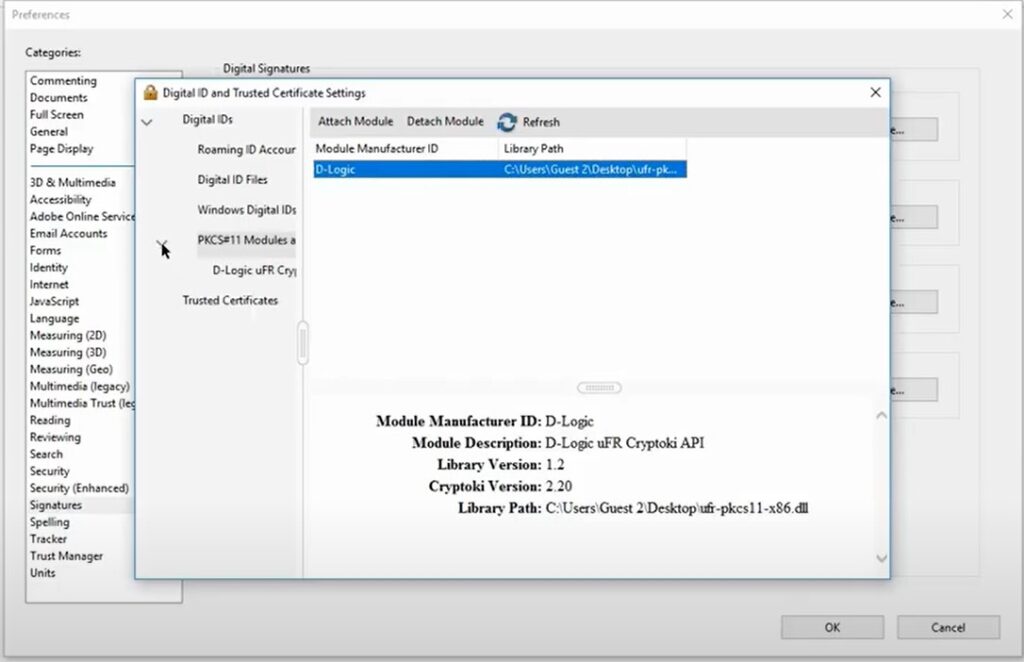This screenshot has height=662, width=1024.
Task: Click the Refresh icon in the module toolbar
Action: point(507,122)
